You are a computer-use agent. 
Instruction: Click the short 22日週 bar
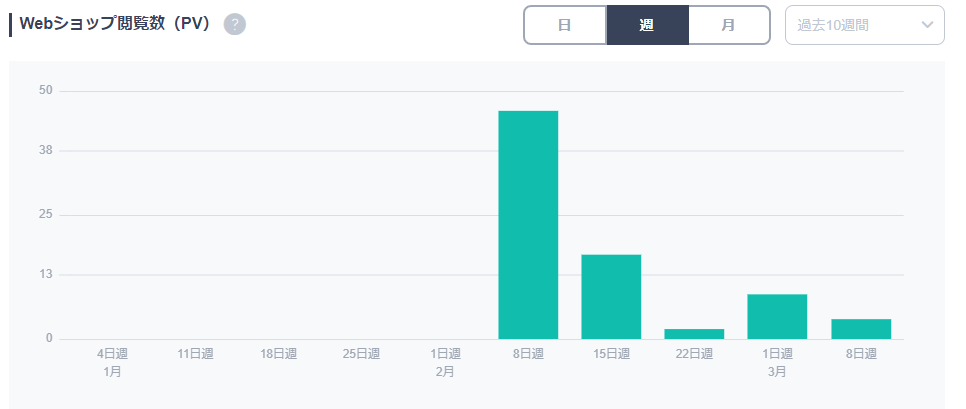pos(694,334)
